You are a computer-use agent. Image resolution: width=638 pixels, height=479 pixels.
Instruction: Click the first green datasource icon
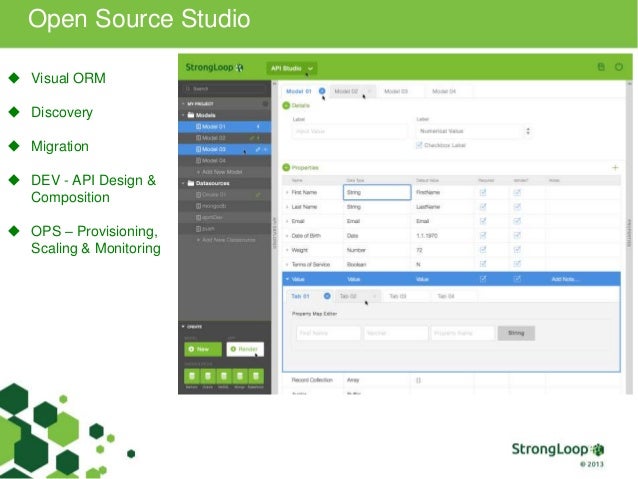point(192,376)
